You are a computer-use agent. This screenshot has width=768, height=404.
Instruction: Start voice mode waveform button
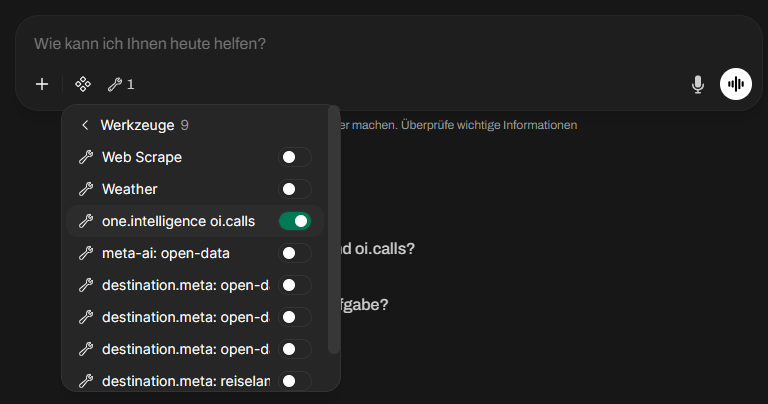(x=736, y=85)
